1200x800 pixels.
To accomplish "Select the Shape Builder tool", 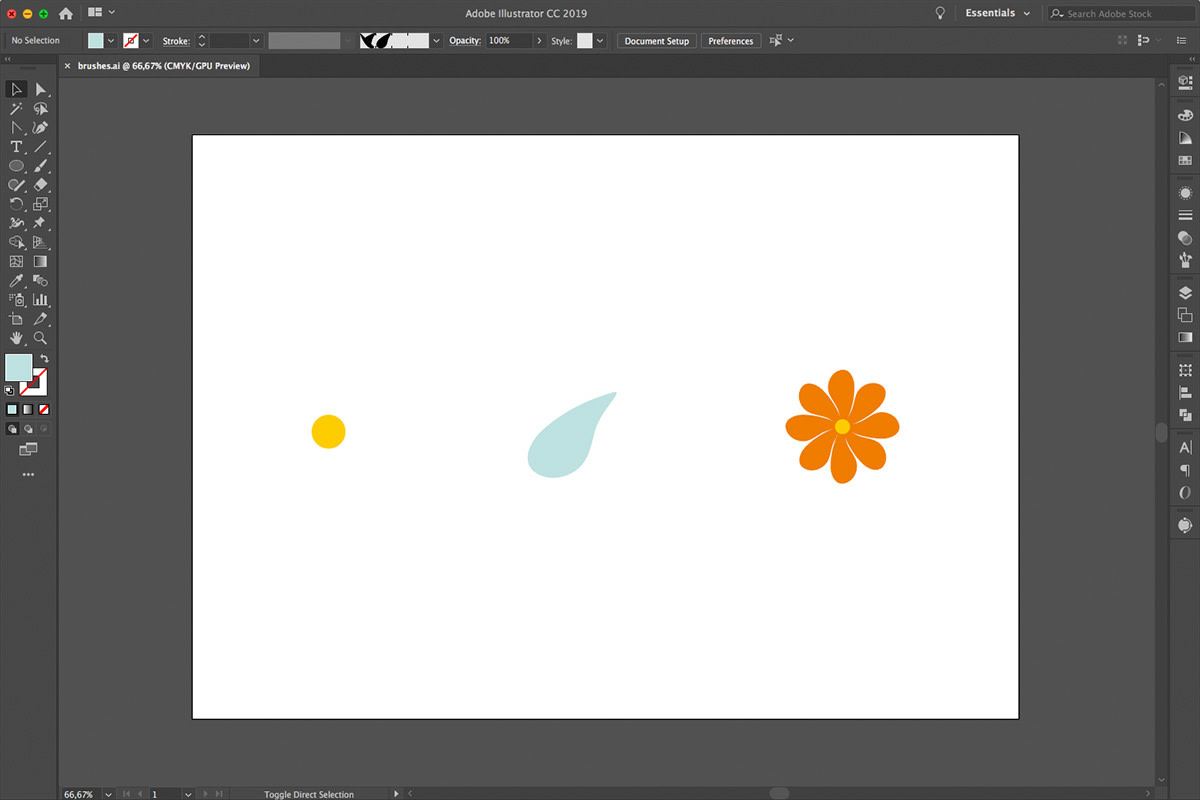I will [16, 242].
